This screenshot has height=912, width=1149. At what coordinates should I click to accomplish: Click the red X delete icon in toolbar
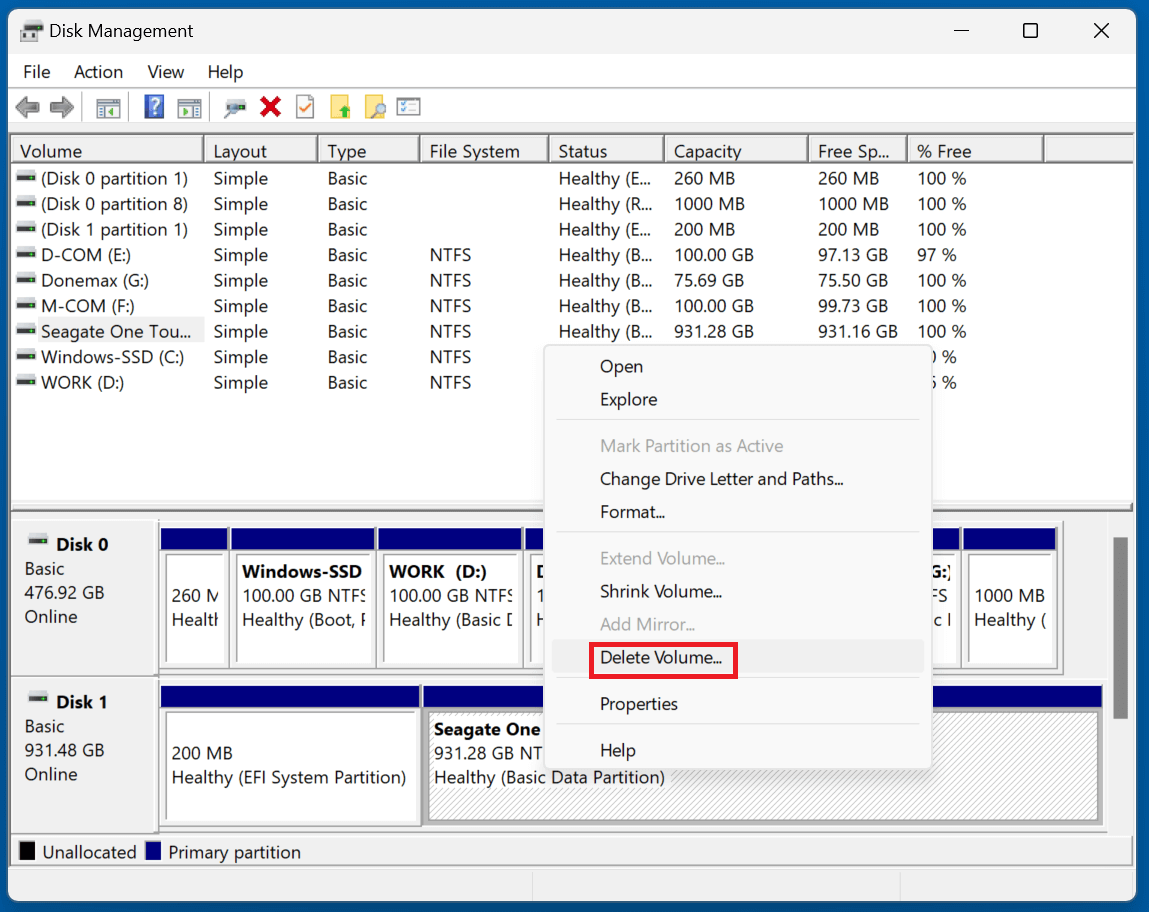pyautogui.click(x=271, y=106)
